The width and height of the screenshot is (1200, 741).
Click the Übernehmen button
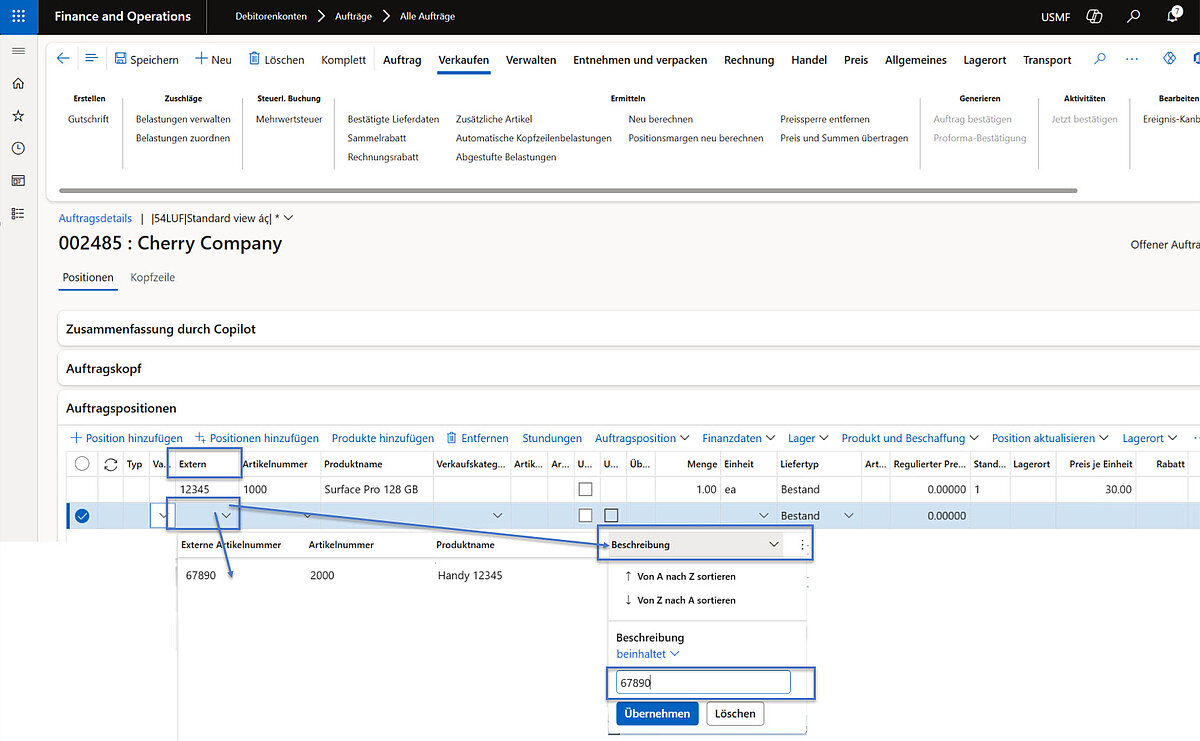657,713
